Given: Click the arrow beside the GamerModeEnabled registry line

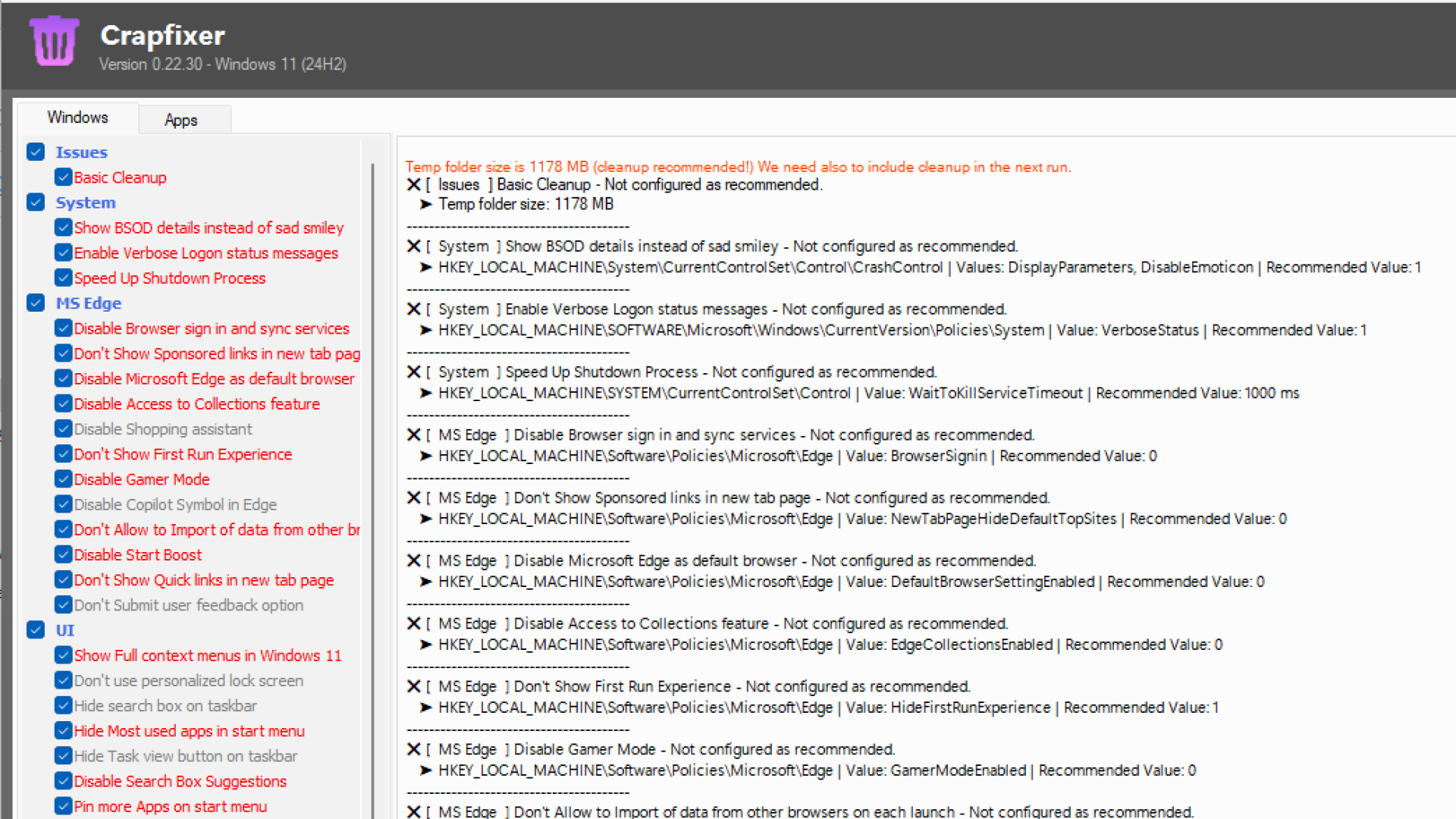Looking at the screenshot, I should pos(425,770).
